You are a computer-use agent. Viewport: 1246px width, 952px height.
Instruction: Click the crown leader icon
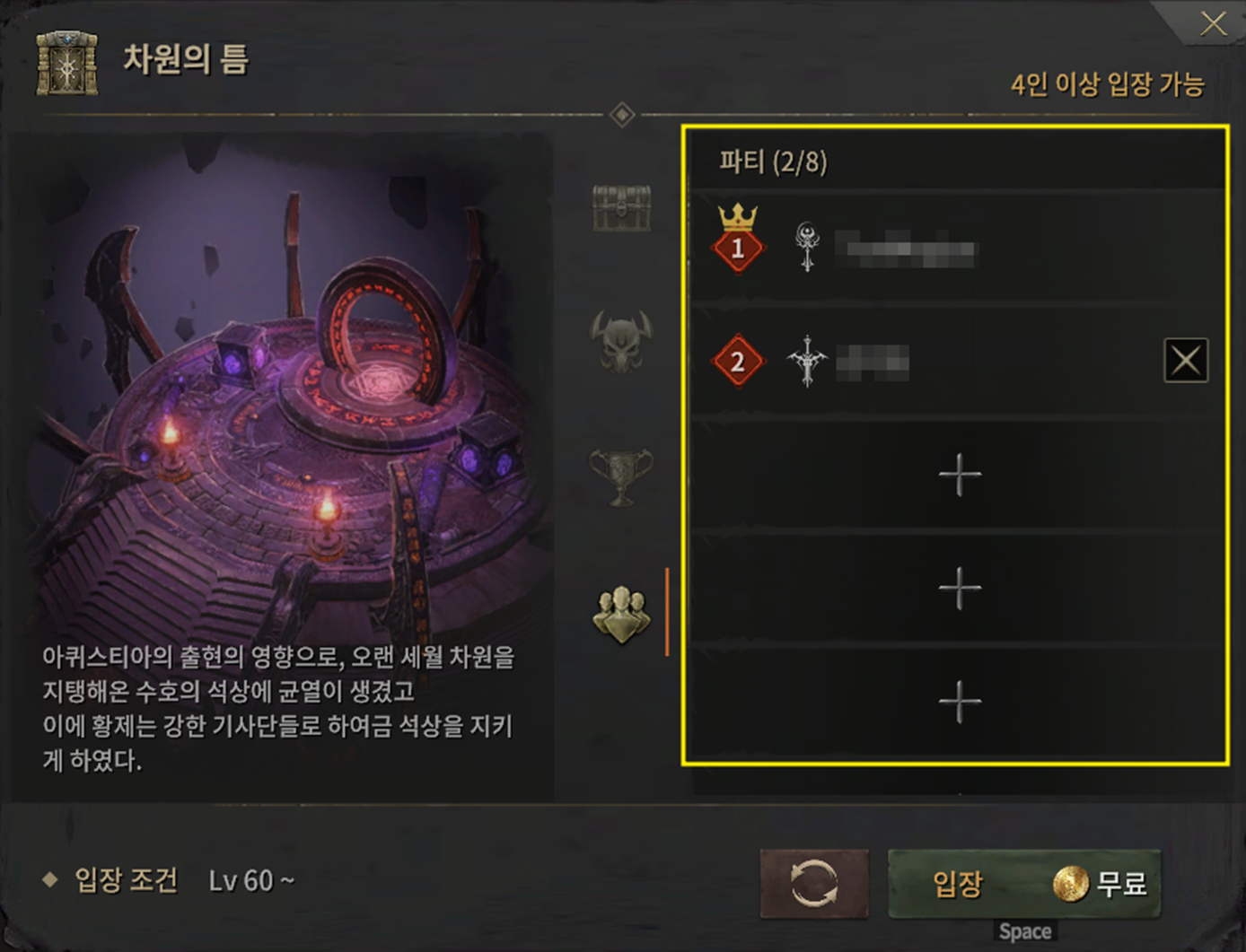(738, 216)
